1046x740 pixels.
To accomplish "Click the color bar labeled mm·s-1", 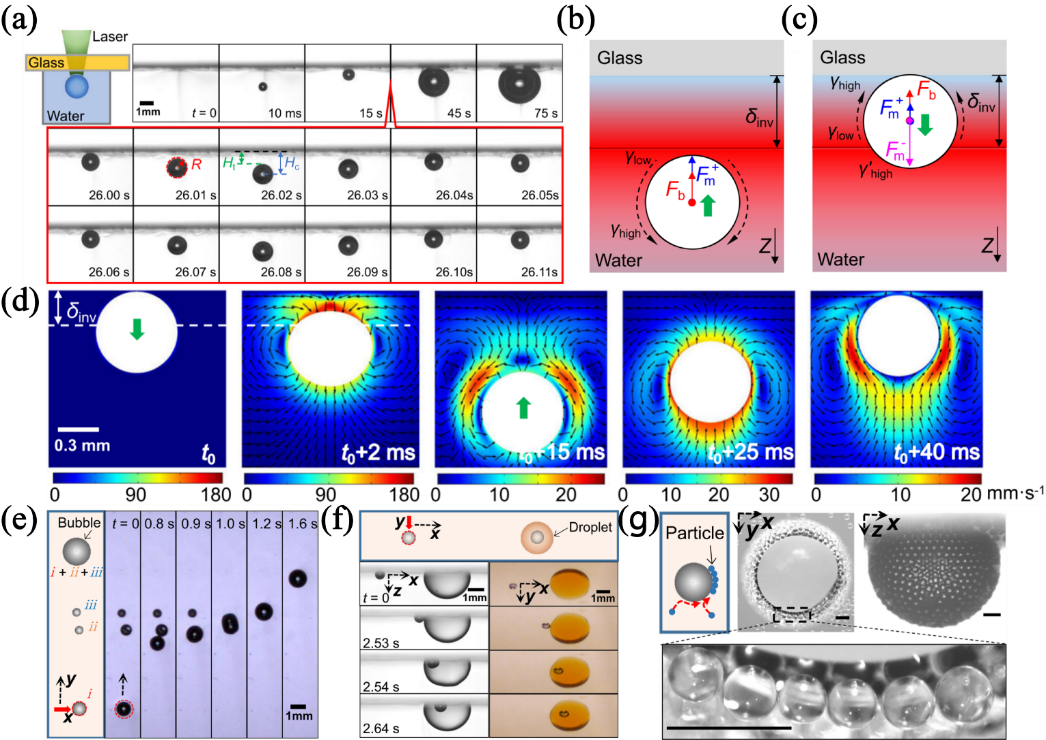I will [898, 478].
